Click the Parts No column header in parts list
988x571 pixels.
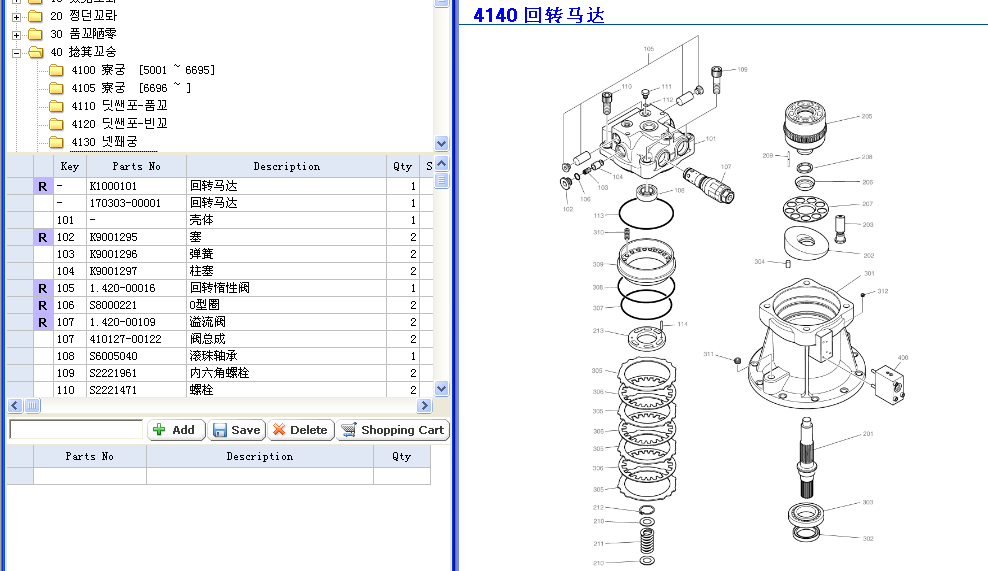tap(136, 166)
